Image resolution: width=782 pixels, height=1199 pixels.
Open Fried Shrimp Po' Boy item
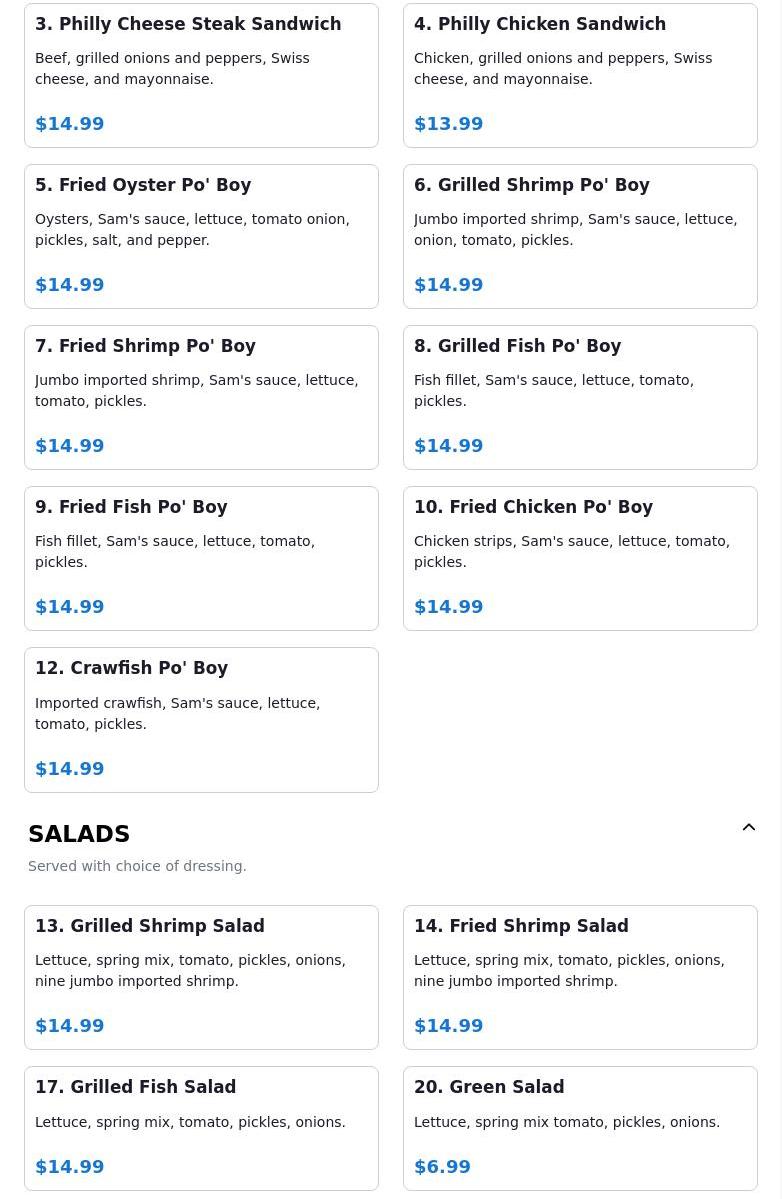pos(201,398)
